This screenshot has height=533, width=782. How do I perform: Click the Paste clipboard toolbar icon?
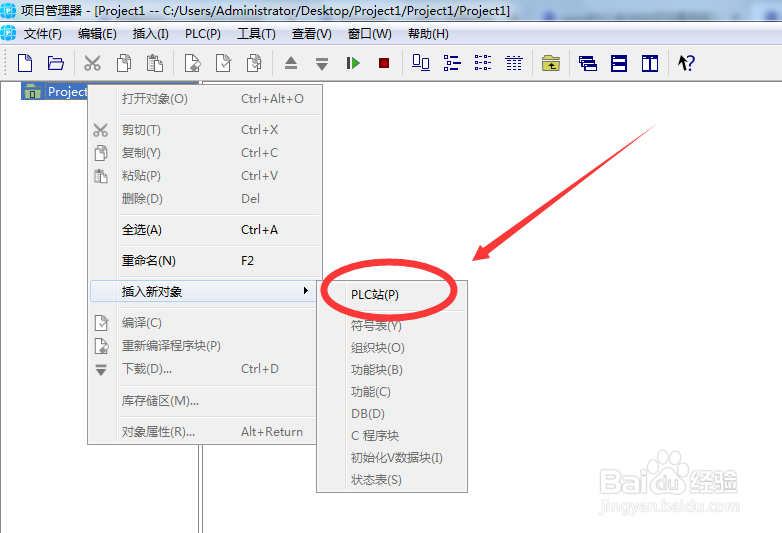click(155, 63)
